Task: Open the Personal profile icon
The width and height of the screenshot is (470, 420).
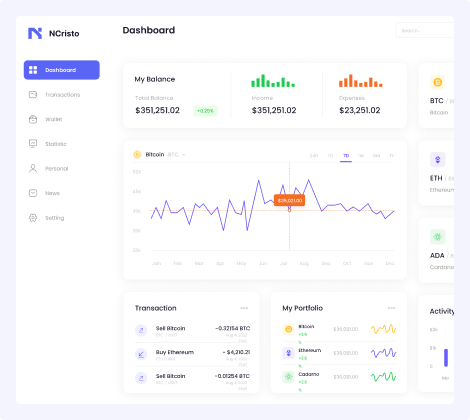Action: click(x=33, y=168)
